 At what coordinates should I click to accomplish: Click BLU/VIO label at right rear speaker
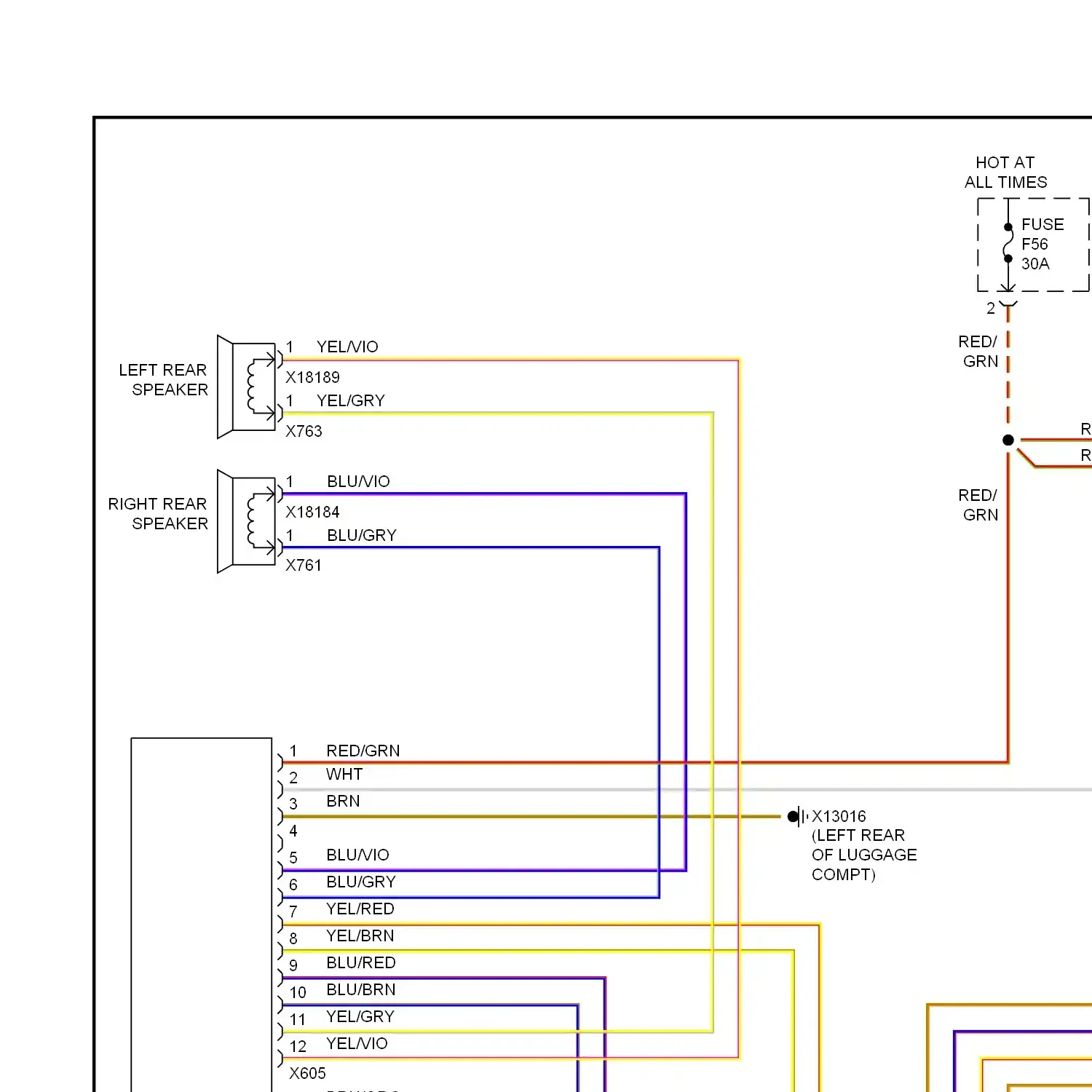[358, 481]
